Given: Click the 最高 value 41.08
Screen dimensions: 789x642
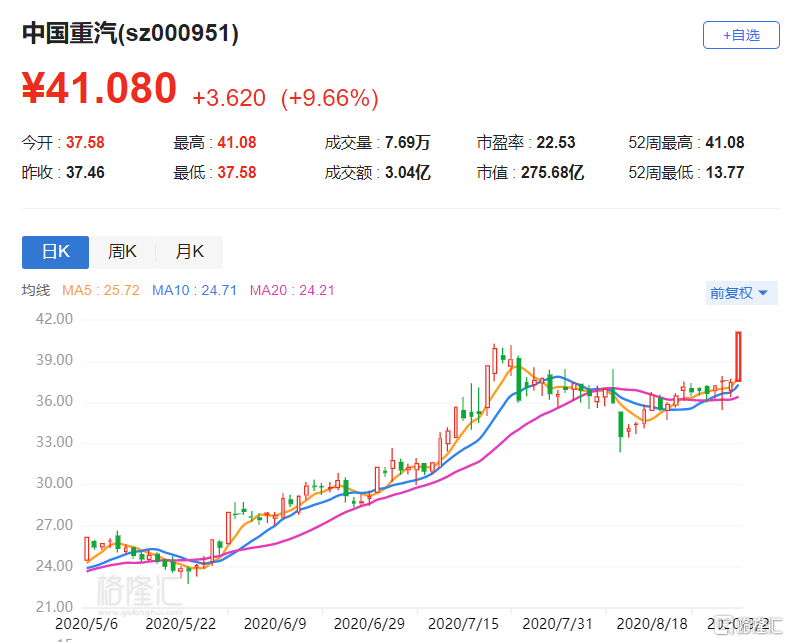Looking at the screenshot, I should click(236, 142).
